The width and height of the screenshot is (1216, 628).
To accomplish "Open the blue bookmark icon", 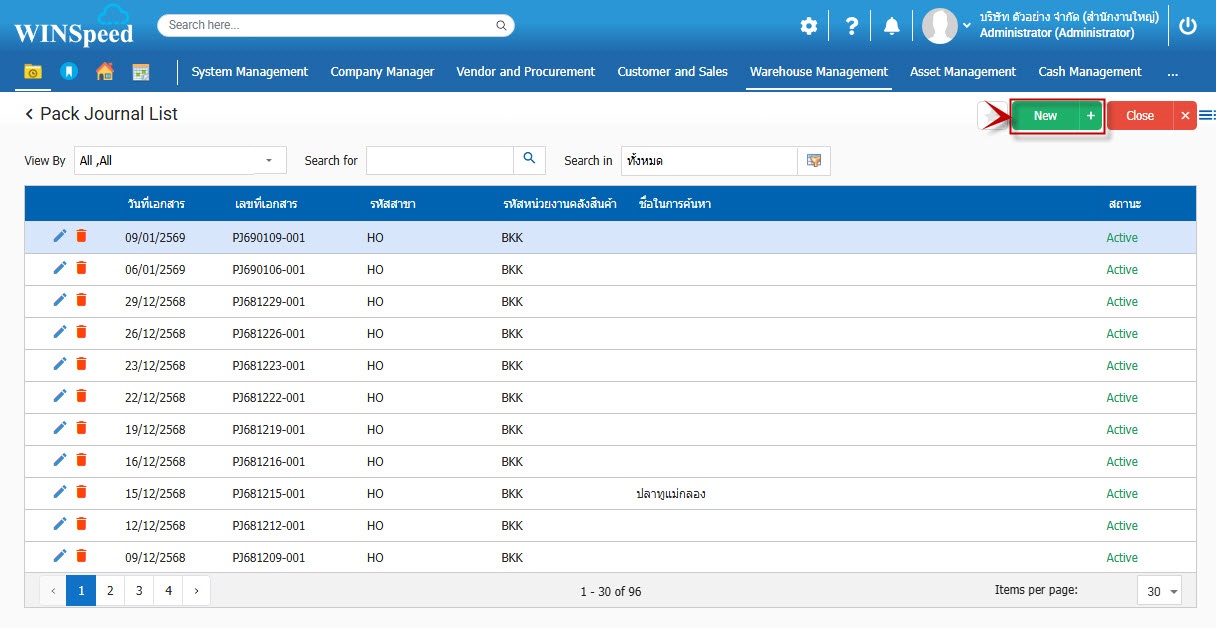I will coord(68,72).
